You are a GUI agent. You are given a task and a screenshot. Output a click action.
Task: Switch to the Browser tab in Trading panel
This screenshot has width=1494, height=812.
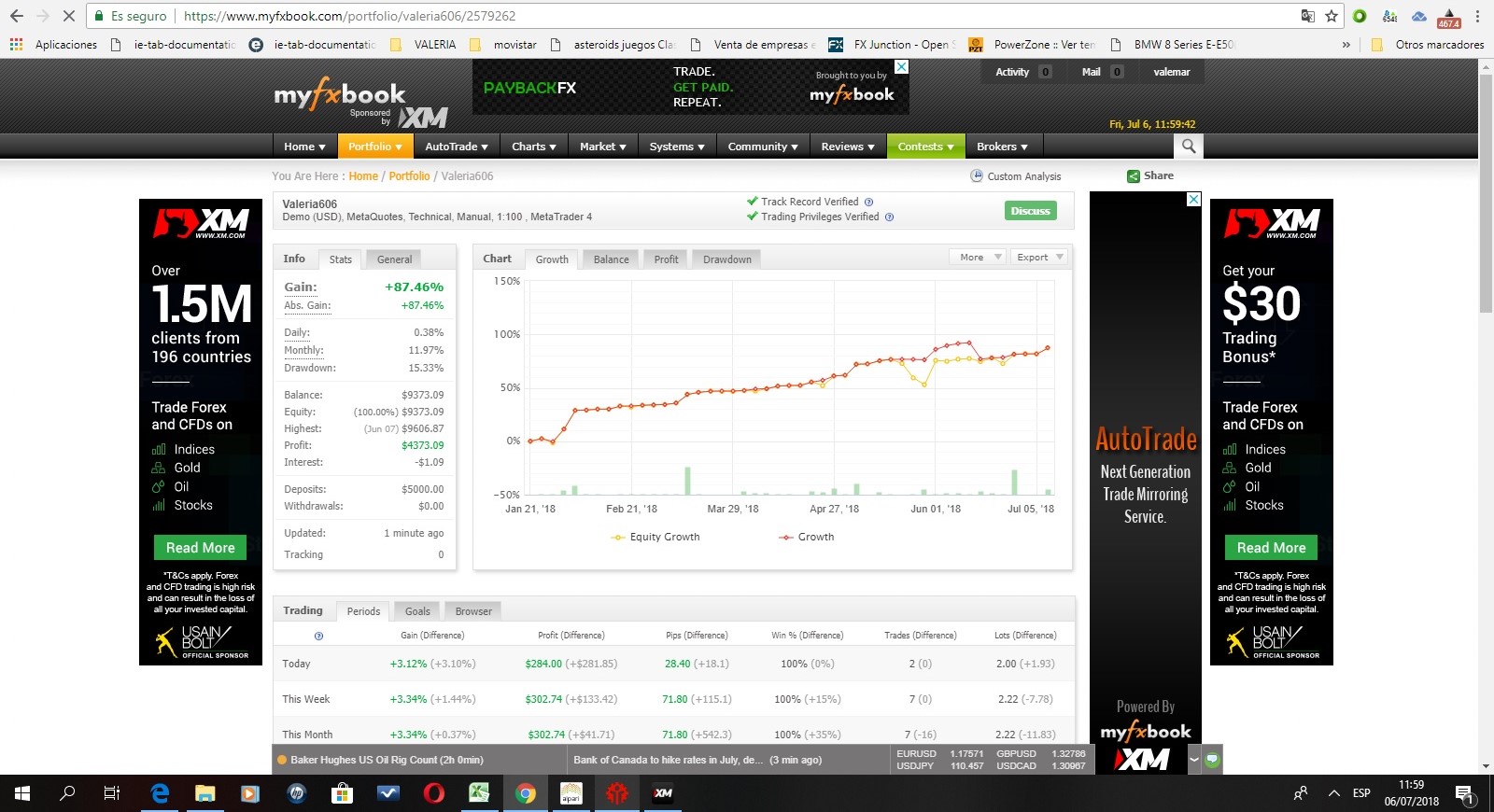(473, 611)
